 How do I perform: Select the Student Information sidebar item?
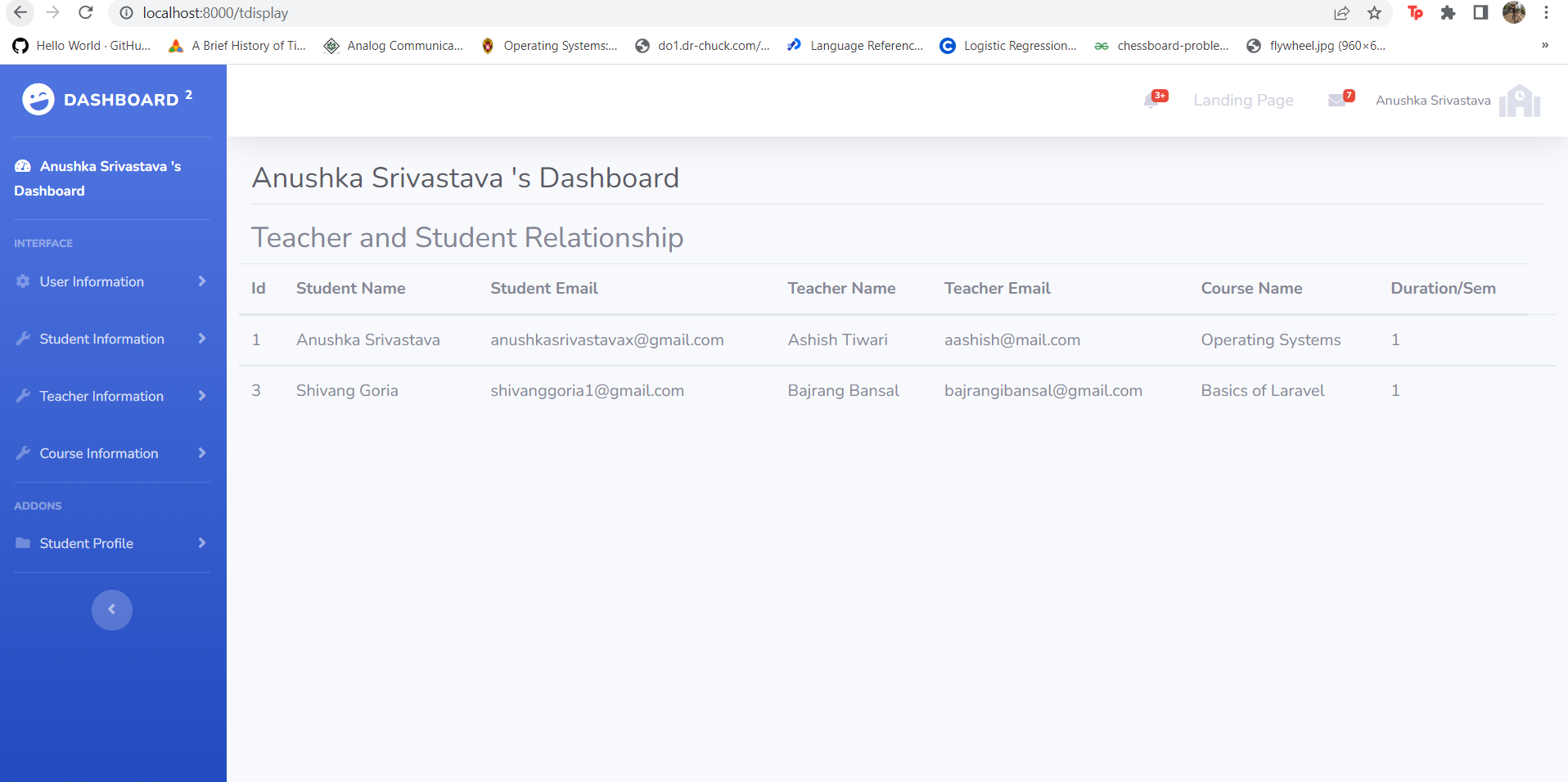101,339
